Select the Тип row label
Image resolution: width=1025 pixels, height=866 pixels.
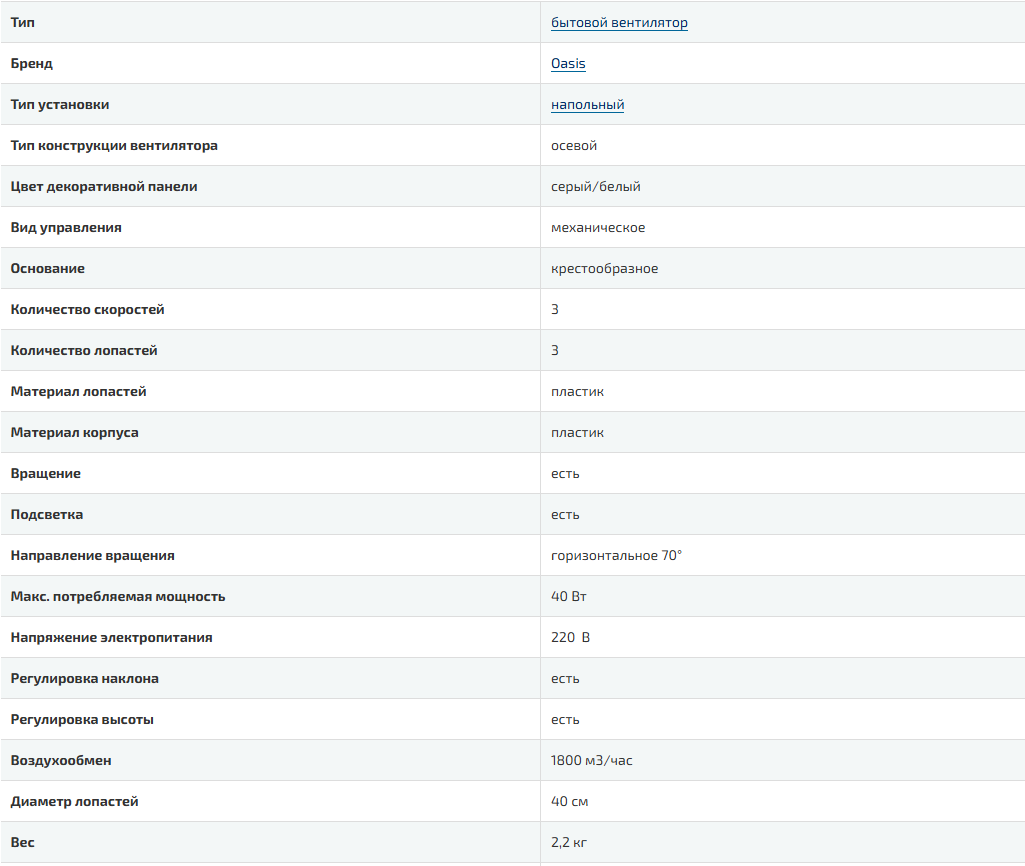[22, 22]
